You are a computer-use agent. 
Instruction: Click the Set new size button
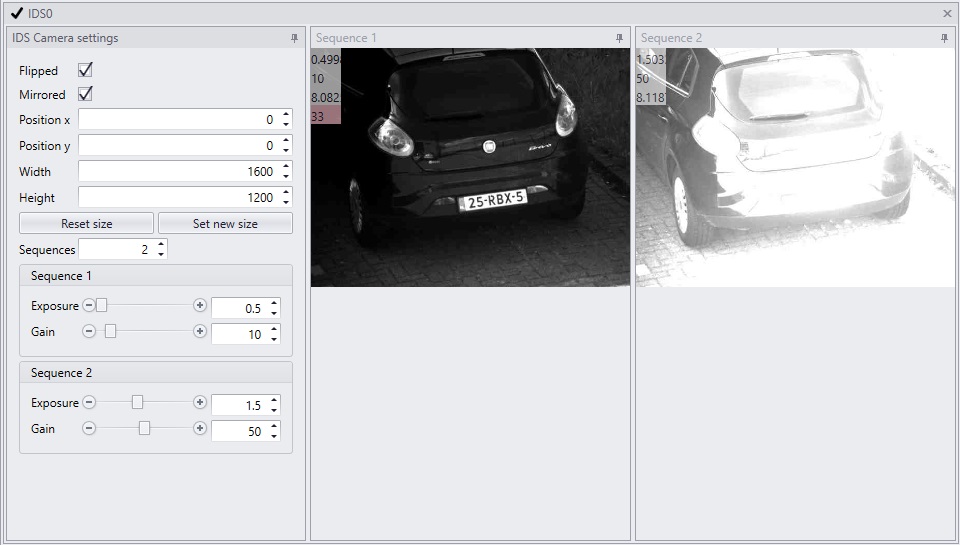coord(225,224)
